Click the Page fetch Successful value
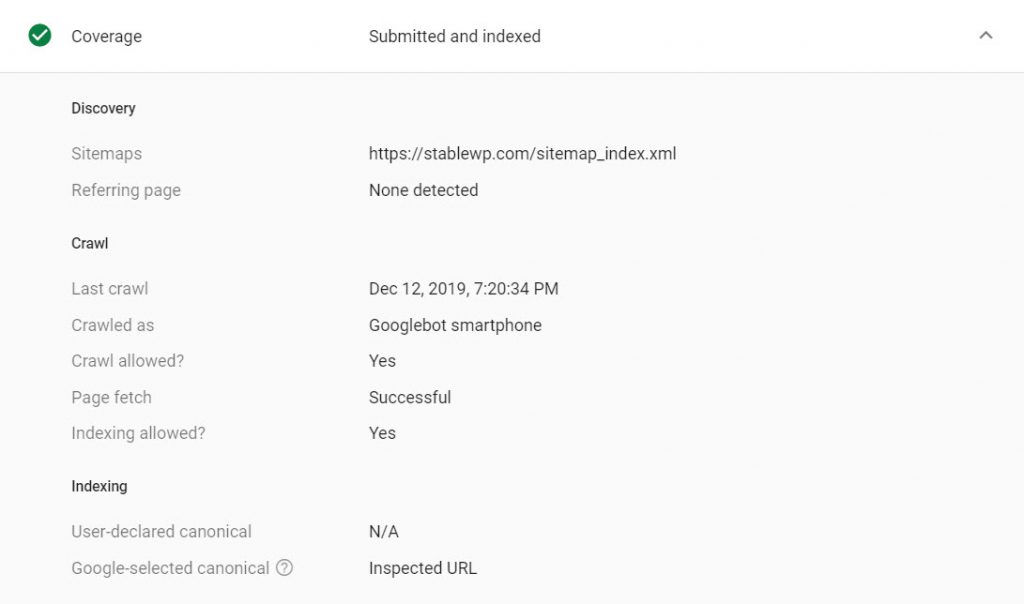Screen dimensions: 1024x604 [x=409, y=397]
